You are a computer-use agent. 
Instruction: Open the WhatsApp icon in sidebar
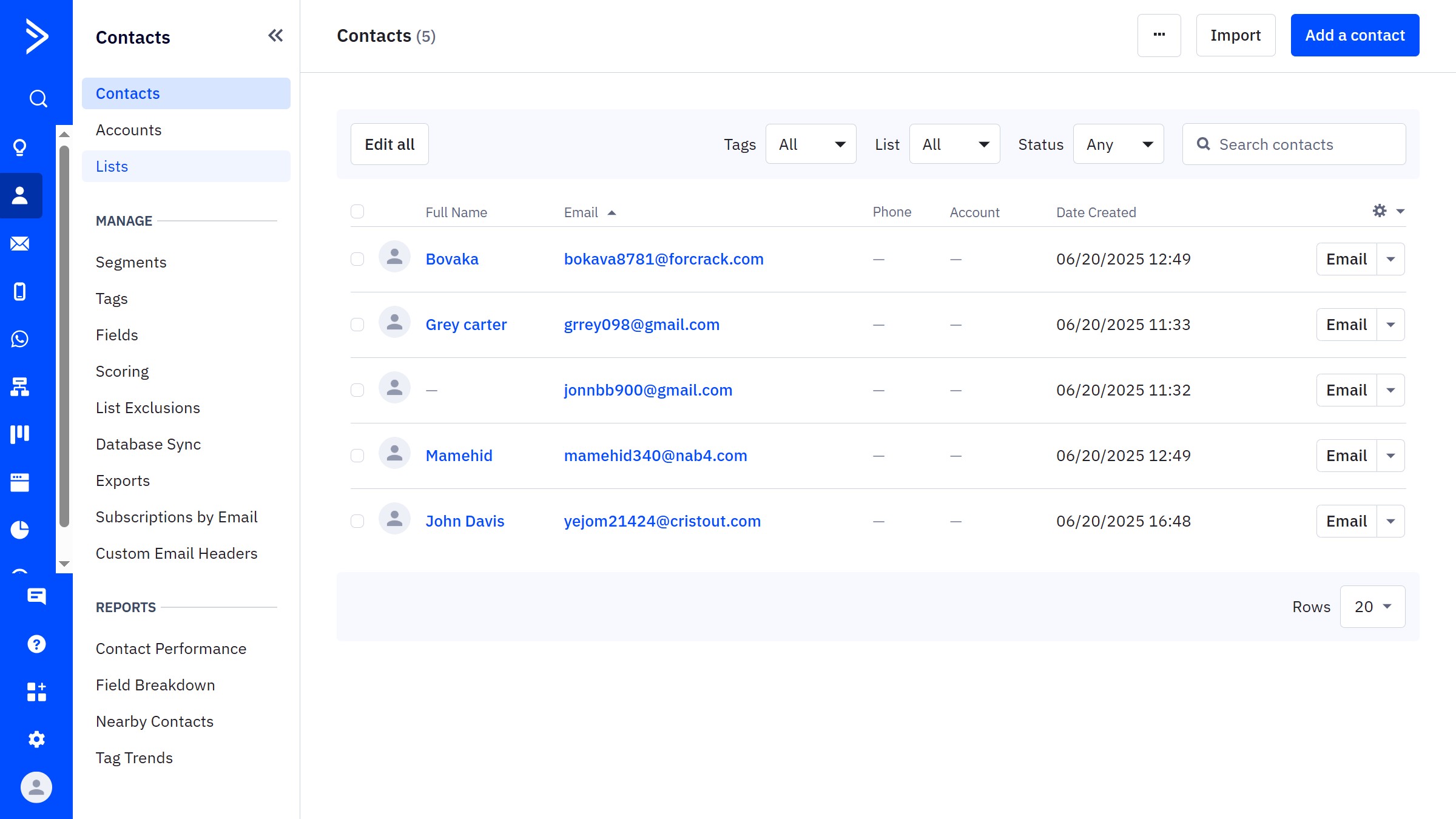pyautogui.click(x=20, y=339)
